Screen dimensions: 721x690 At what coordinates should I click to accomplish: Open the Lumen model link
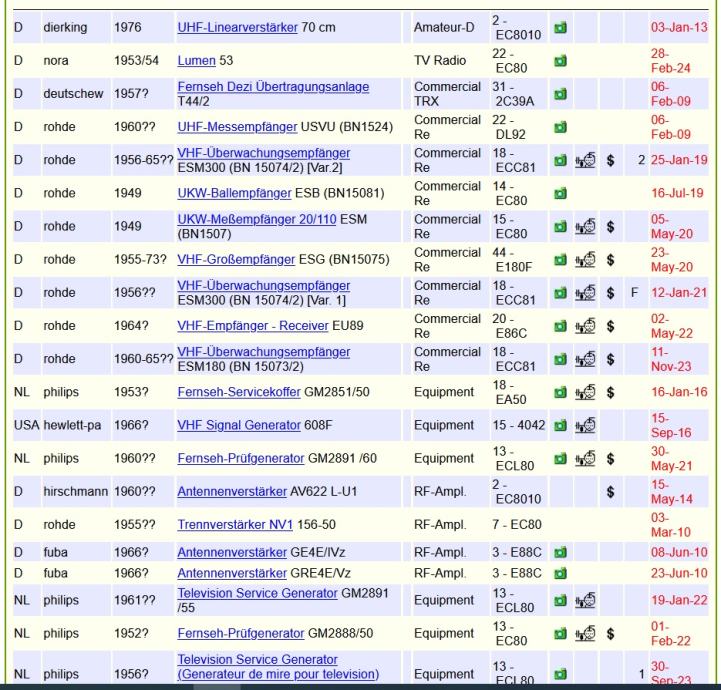[196, 59]
